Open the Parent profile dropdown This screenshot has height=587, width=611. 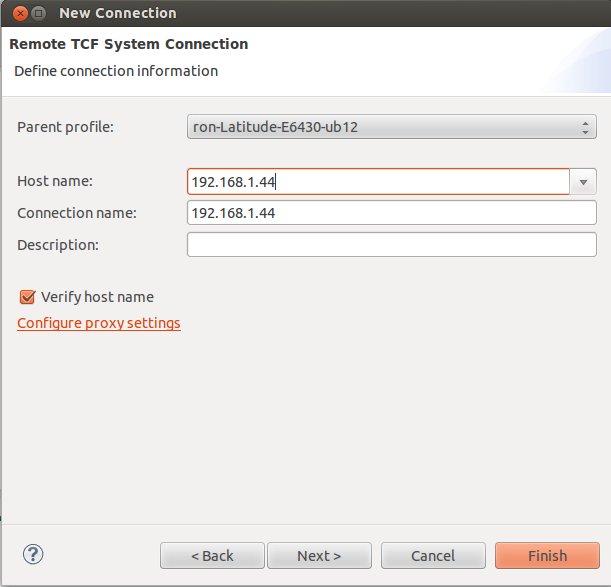[392, 127]
